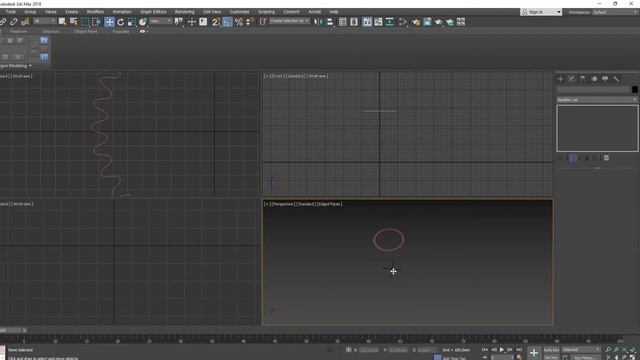Switch to the Motion command panel tab
This screenshot has height=360, width=640.
(594, 78)
